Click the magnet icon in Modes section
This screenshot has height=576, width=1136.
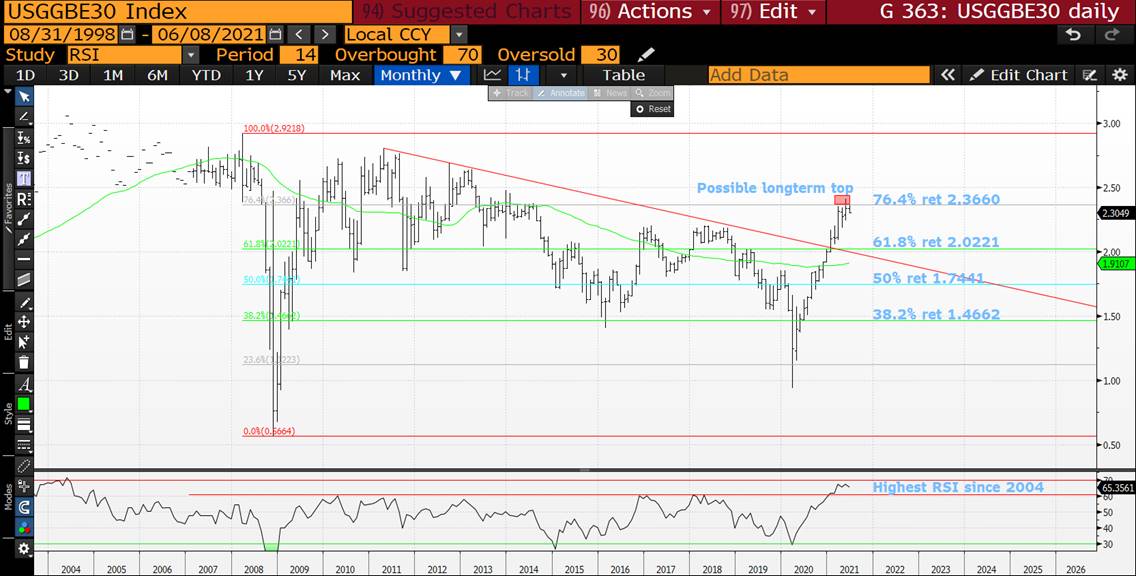(x=24, y=507)
